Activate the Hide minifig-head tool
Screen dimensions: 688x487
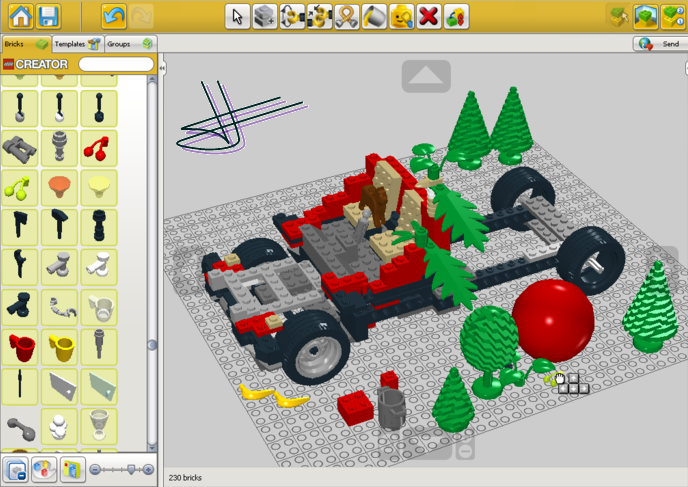(401, 17)
